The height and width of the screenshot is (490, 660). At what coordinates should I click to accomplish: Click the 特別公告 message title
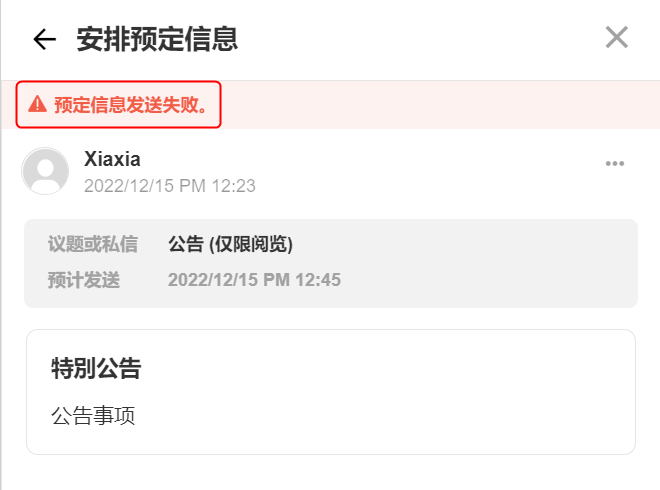click(96, 368)
